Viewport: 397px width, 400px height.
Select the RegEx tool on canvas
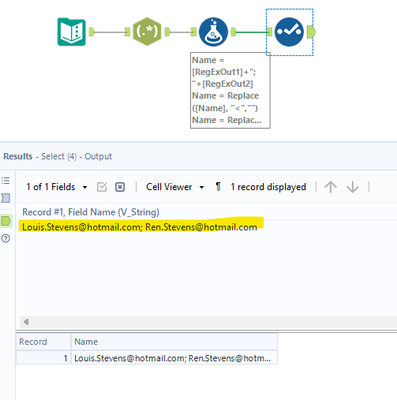[x=147, y=32]
